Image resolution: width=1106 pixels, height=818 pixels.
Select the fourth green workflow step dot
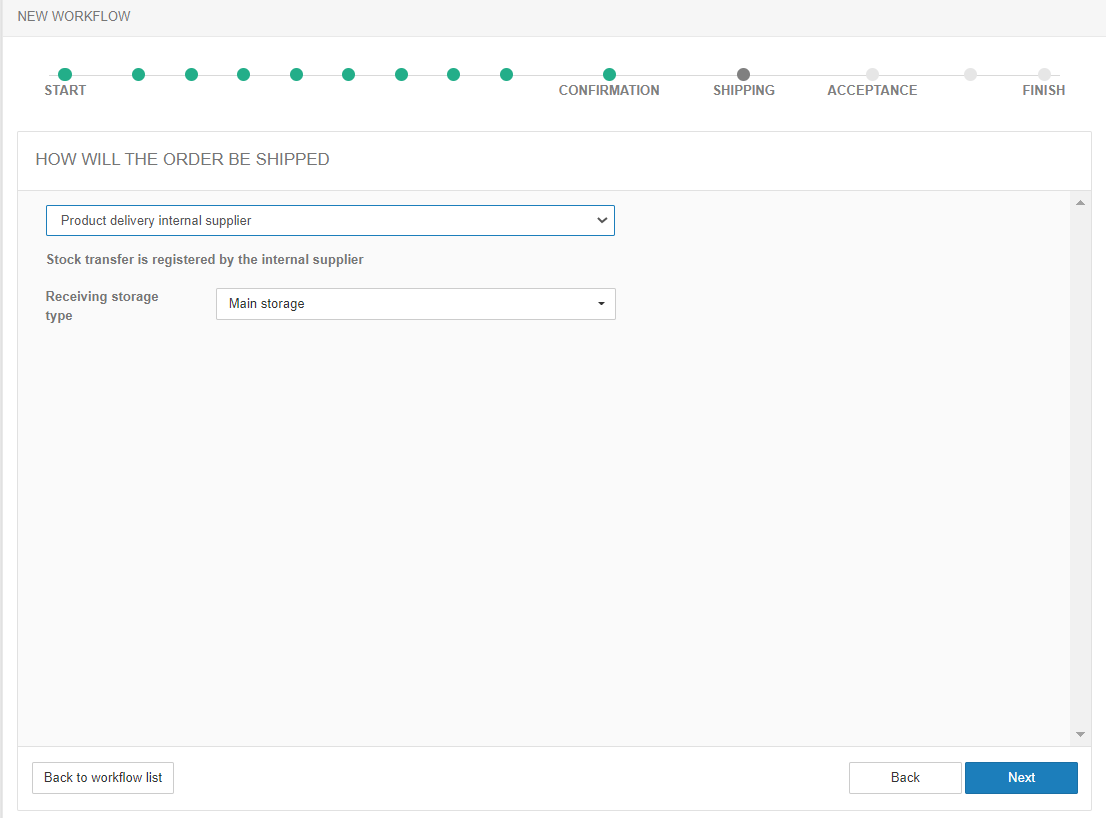point(243,74)
